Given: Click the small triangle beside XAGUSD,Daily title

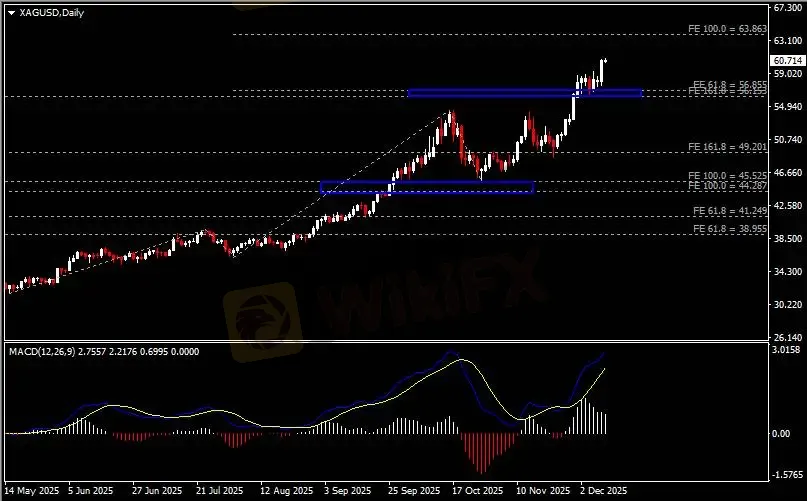Looking at the screenshot, I should click(x=11, y=11).
